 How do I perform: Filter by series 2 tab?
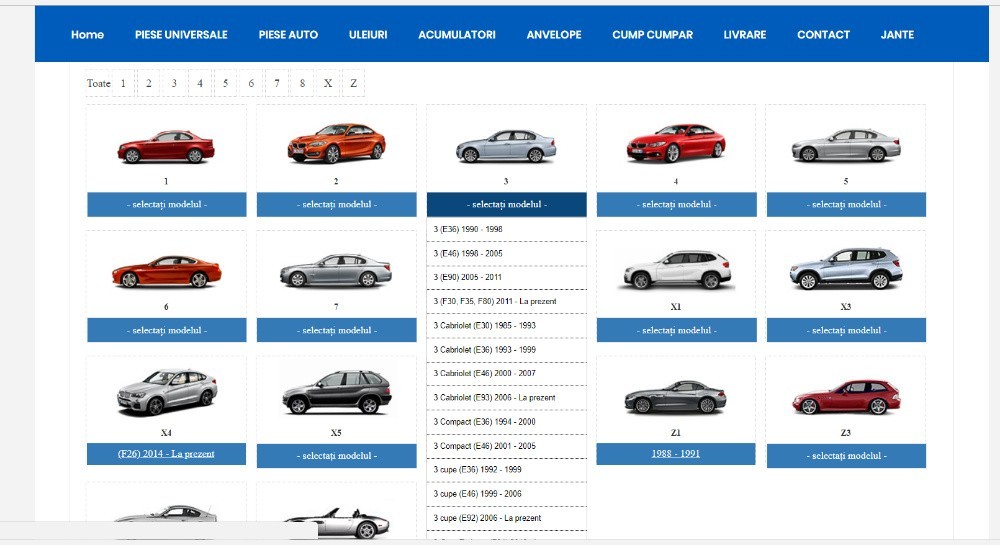[149, 84]
